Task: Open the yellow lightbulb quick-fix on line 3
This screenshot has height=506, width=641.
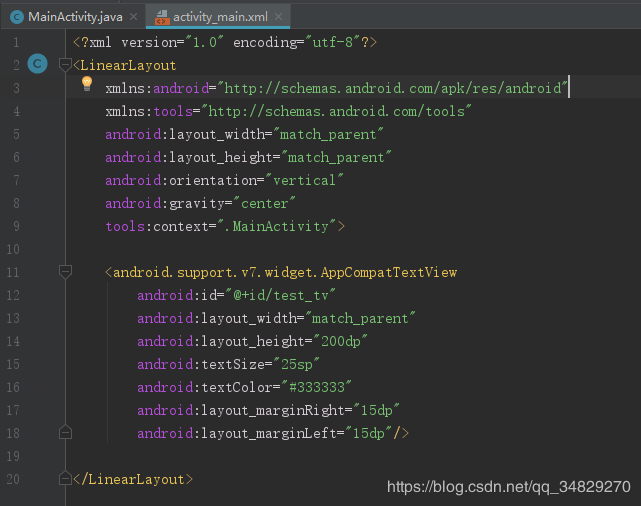Action: tap(87, 84)
